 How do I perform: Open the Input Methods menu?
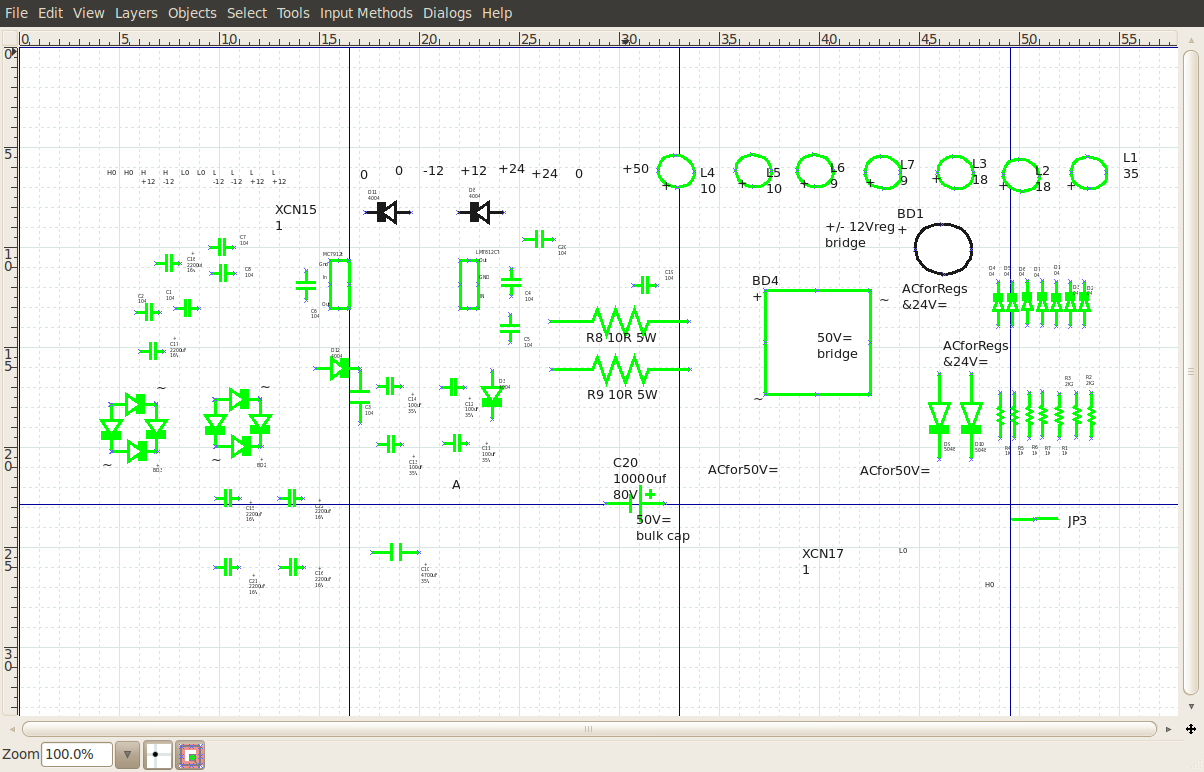pos(366,13)
